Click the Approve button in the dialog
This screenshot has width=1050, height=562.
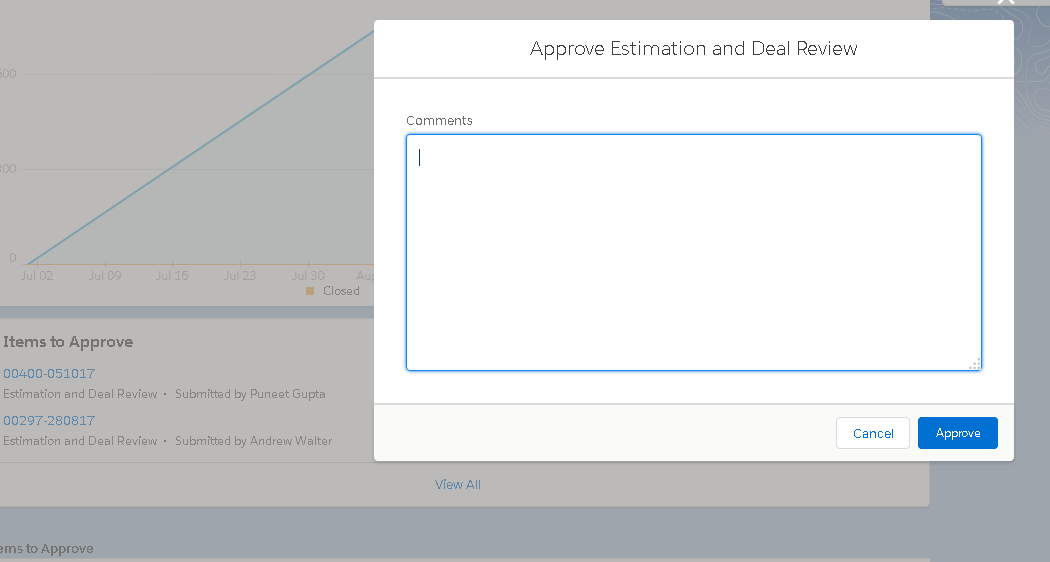coord(958,433)
